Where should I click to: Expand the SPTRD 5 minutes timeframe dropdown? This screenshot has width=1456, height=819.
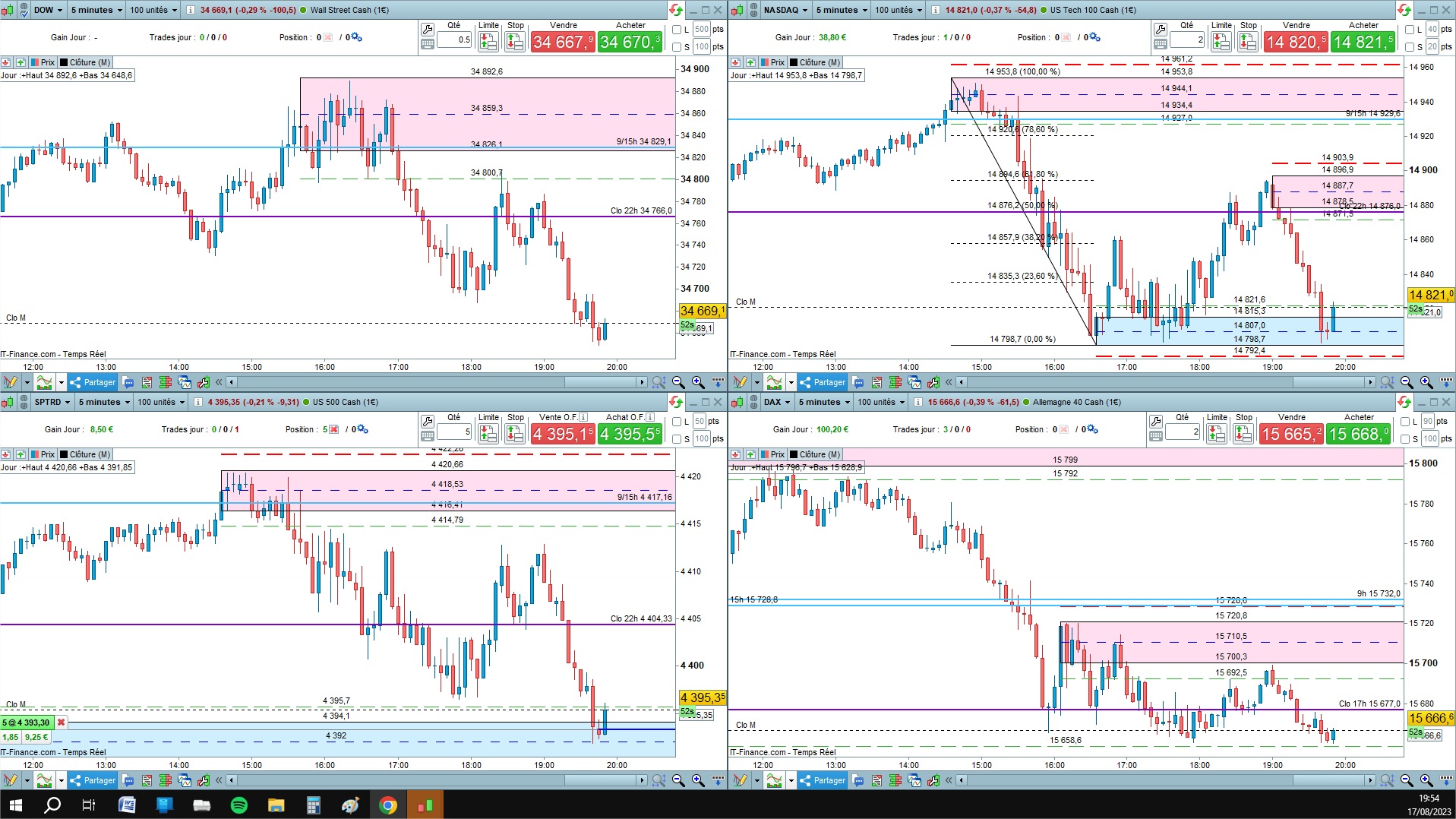[104, 402]
